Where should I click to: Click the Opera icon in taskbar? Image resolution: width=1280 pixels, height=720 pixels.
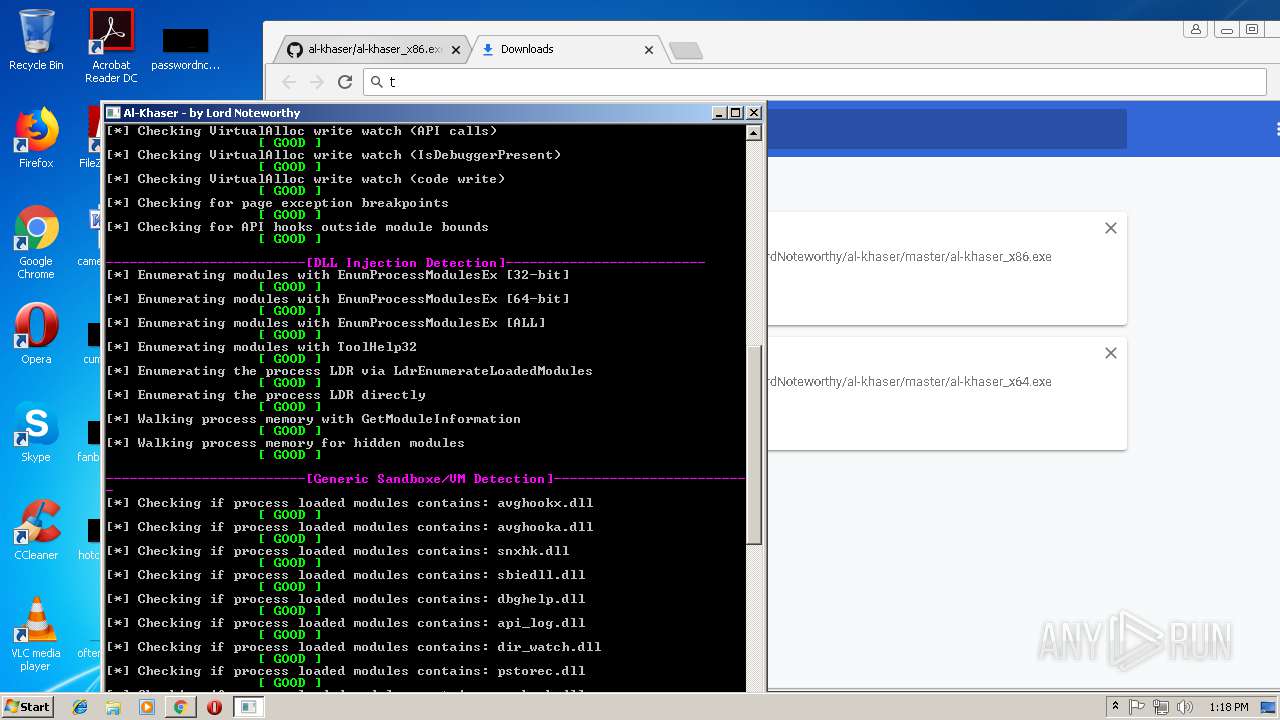[214, 707]
